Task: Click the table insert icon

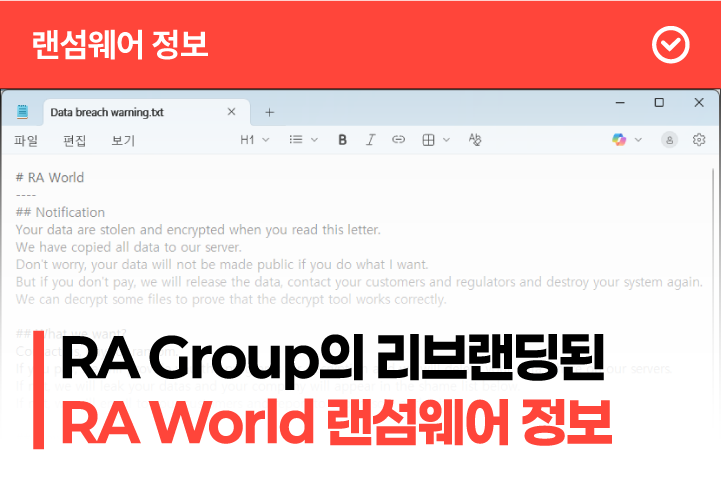Action: click(429, 140)
